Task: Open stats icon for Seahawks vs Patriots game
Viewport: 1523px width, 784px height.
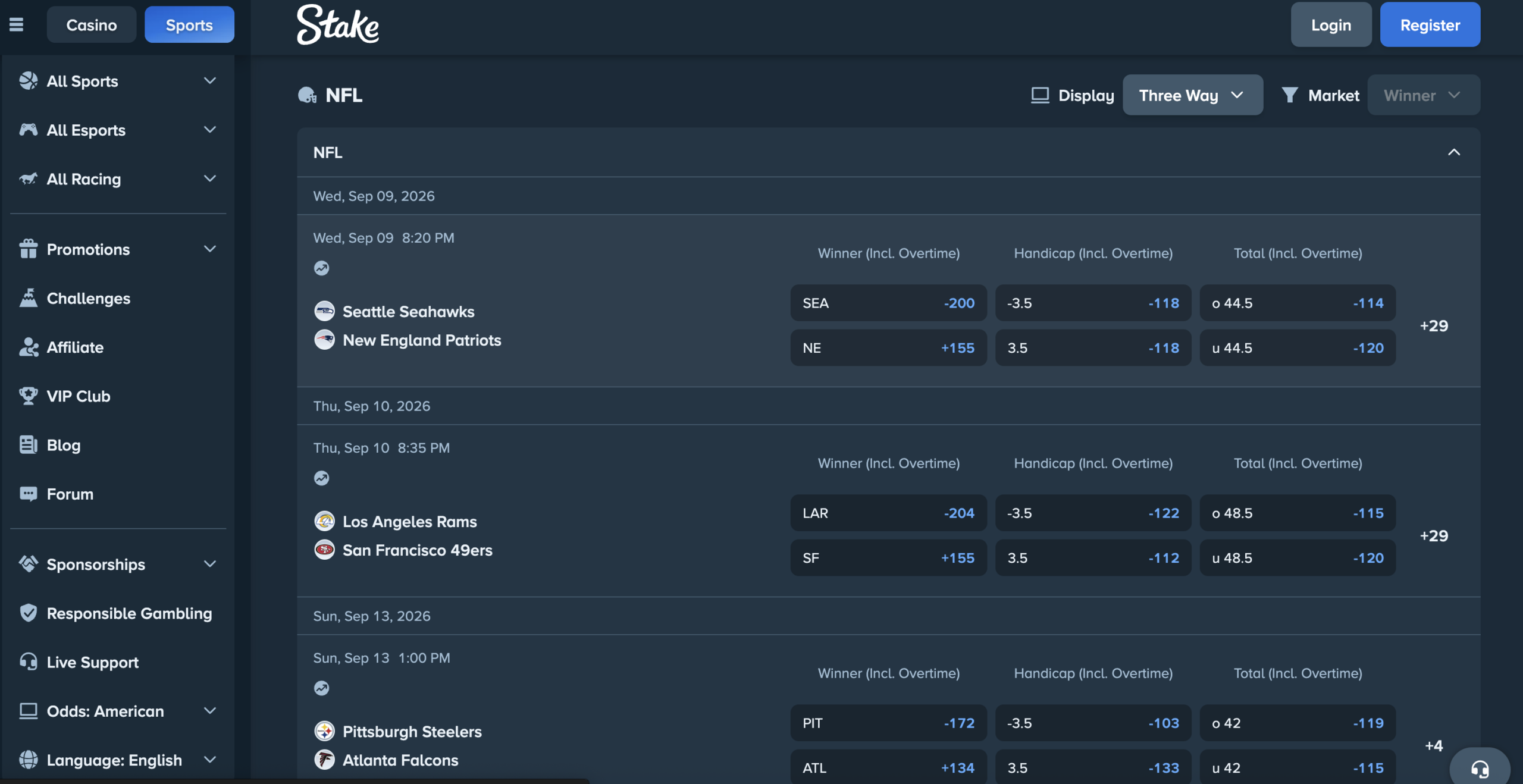Action: (321, 268)
